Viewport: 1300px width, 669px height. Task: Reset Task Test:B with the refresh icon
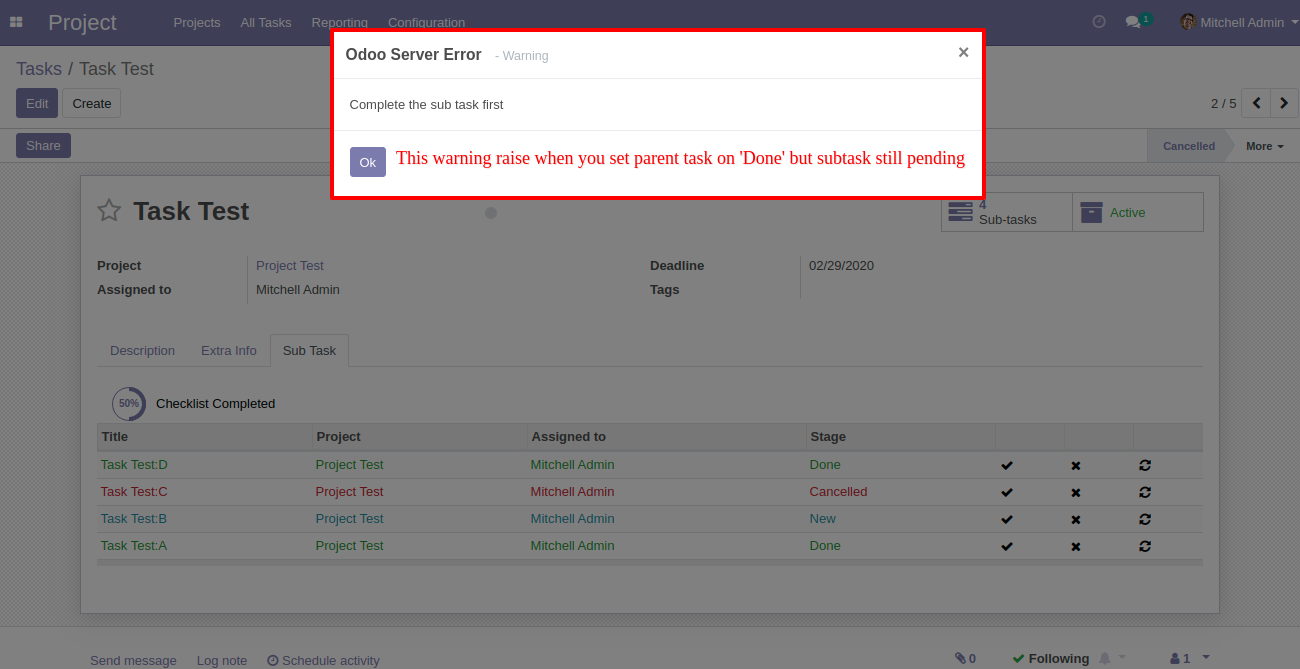1145,519
